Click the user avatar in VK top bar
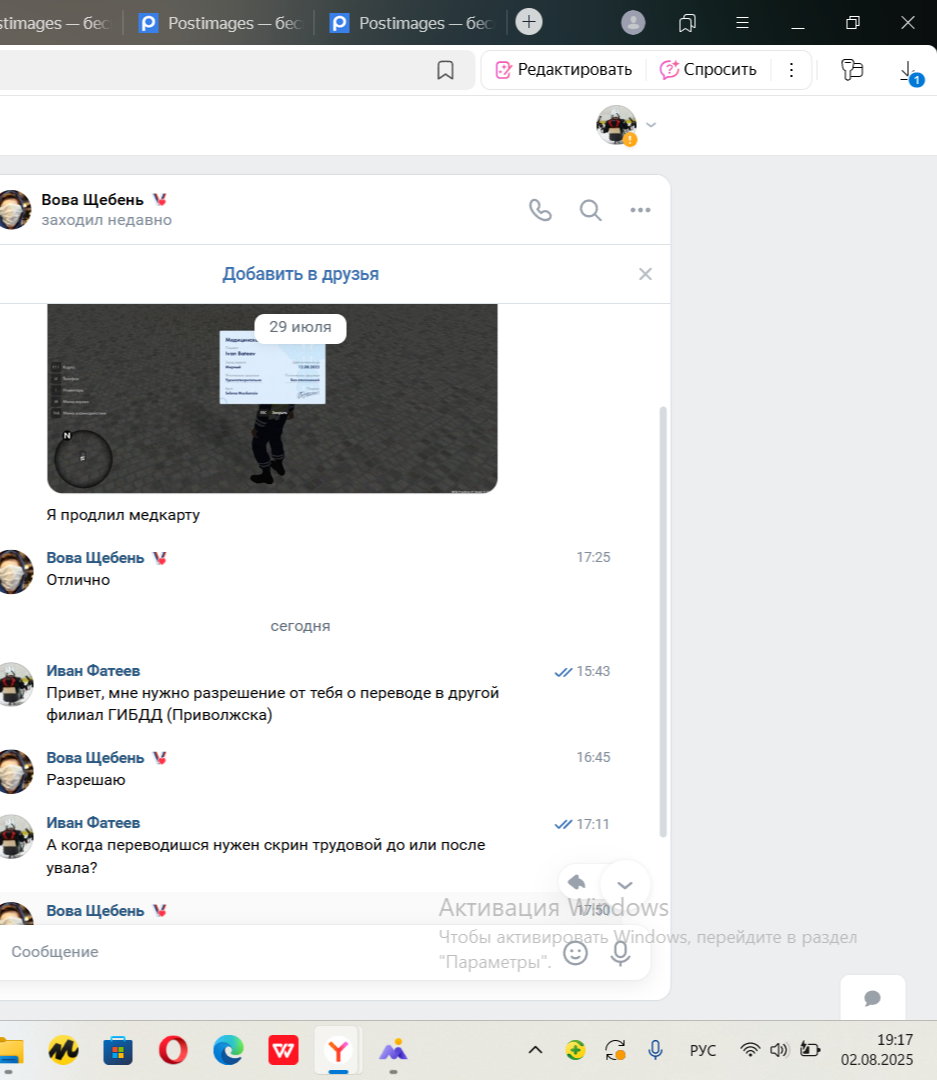This screenshot has width=937, height=1080. 617,125
